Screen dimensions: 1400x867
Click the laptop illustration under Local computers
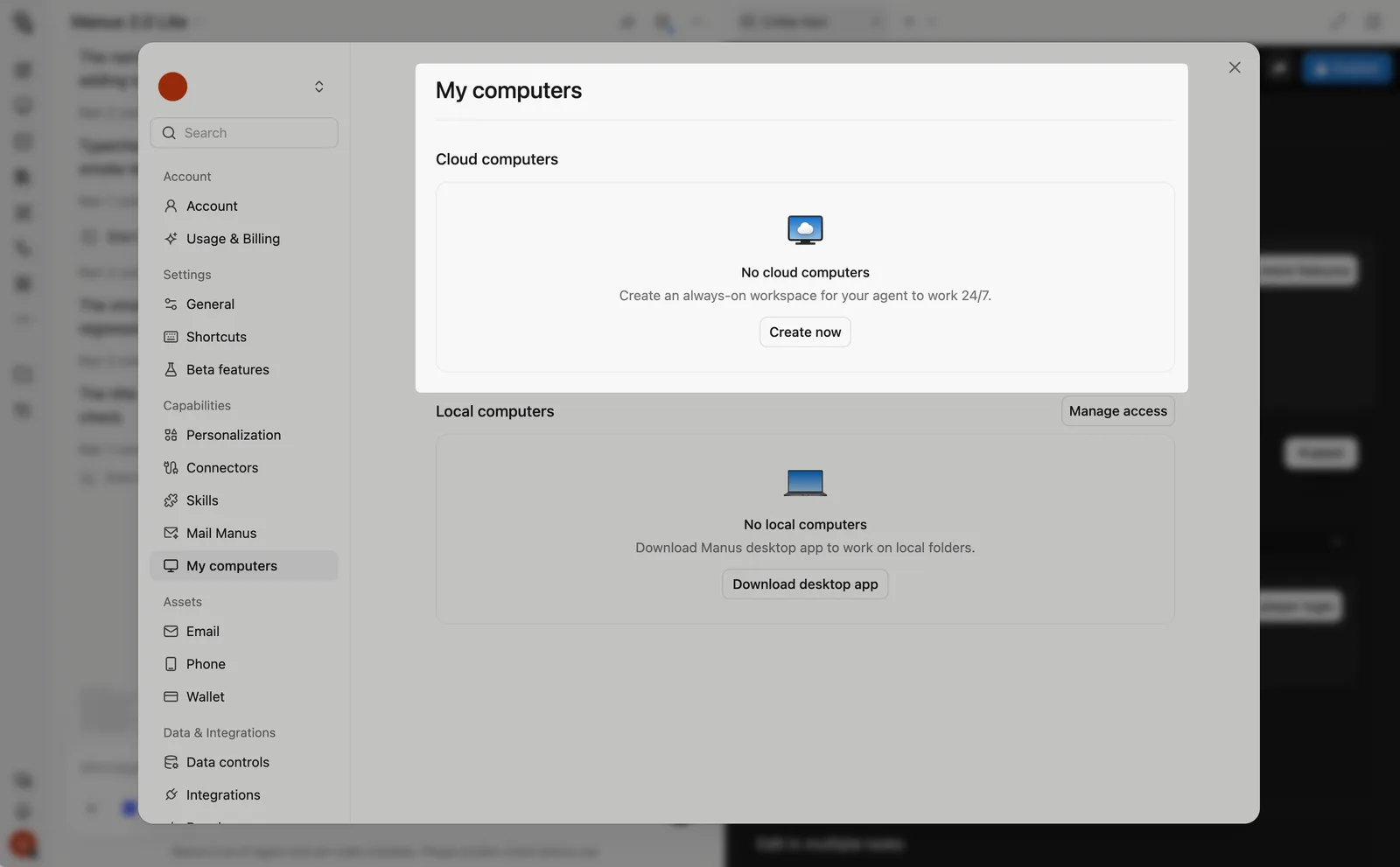click(x=805, y=482)
